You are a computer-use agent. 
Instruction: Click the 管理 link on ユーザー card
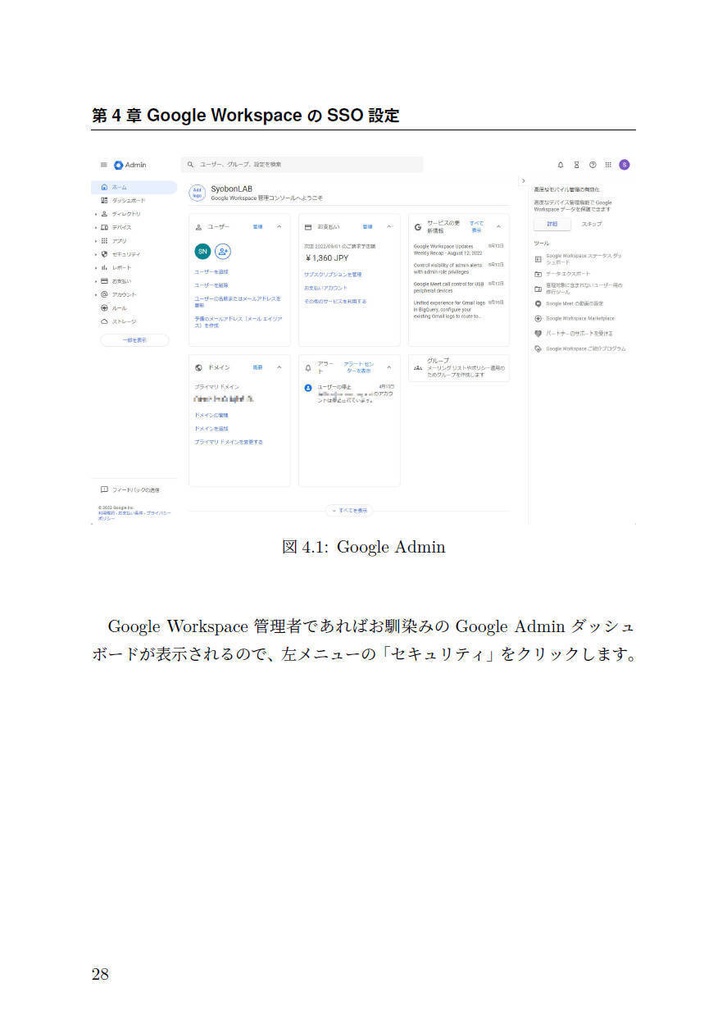pyautogui.click(x=257, y=227)
